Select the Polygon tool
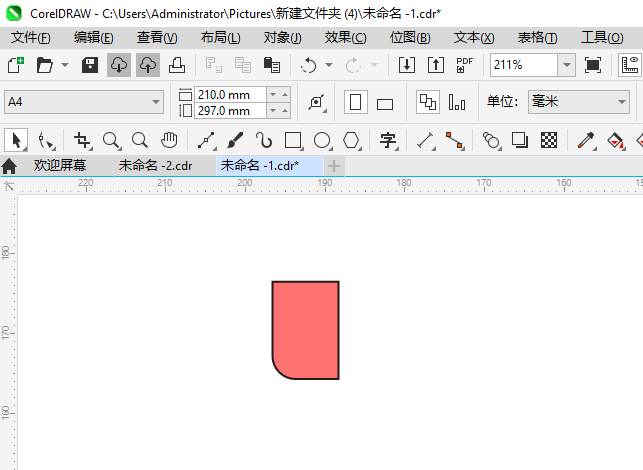 tap(351, 140)
